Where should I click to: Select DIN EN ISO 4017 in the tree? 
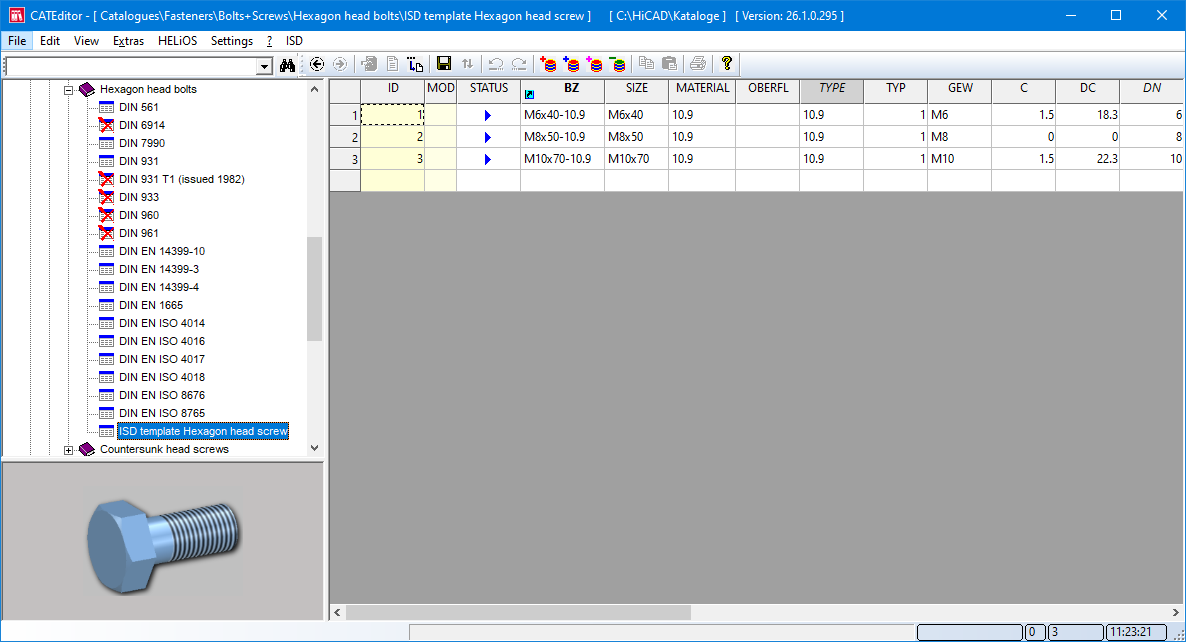(162, 359)
